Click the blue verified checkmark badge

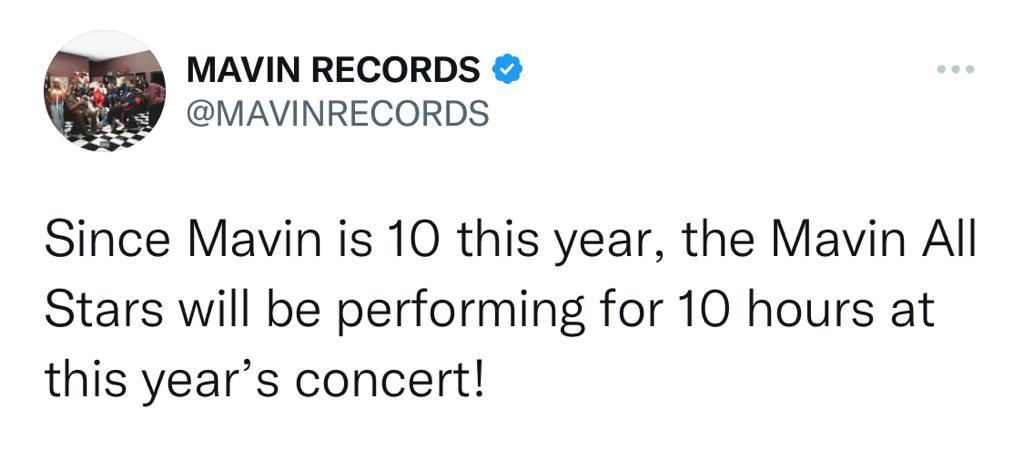coord(507,70)
